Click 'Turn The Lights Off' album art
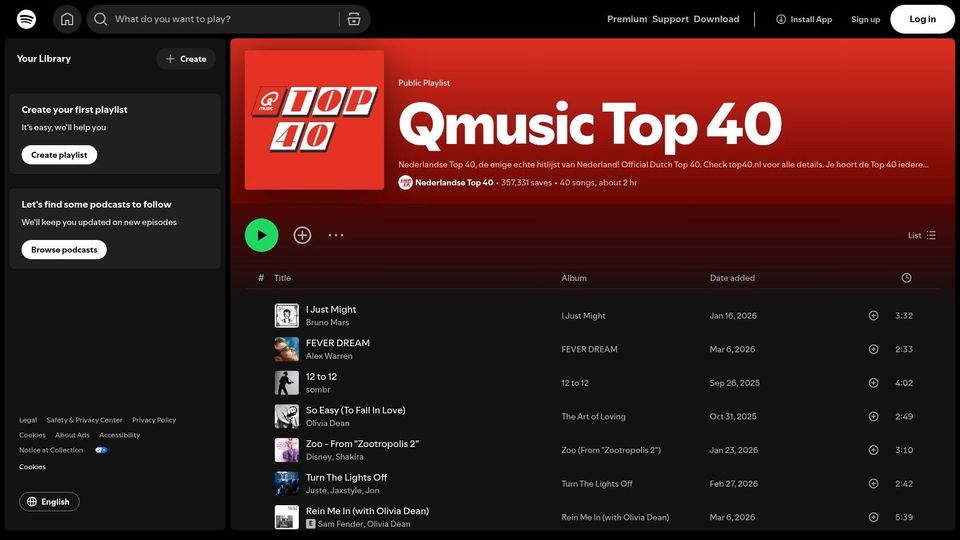This screenshot has height=540, width=960. click(287, 484)
